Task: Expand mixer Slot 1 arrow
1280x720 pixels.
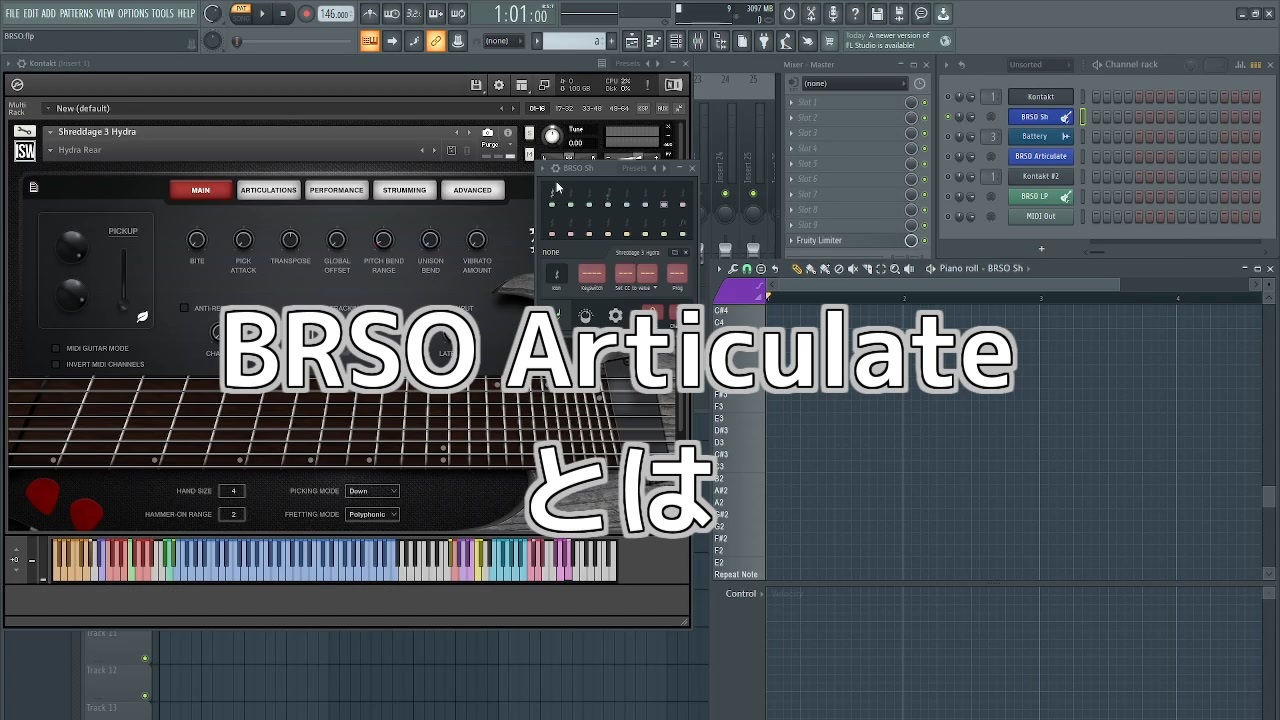Action: (x=791, y=102)
